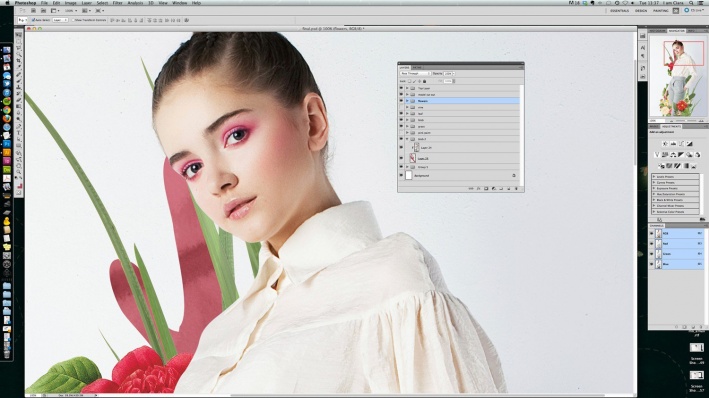Toggle Quick Mask mode at toolbox bottom
This screenshot has width=709, height=398.
click(x=19, y=193)
